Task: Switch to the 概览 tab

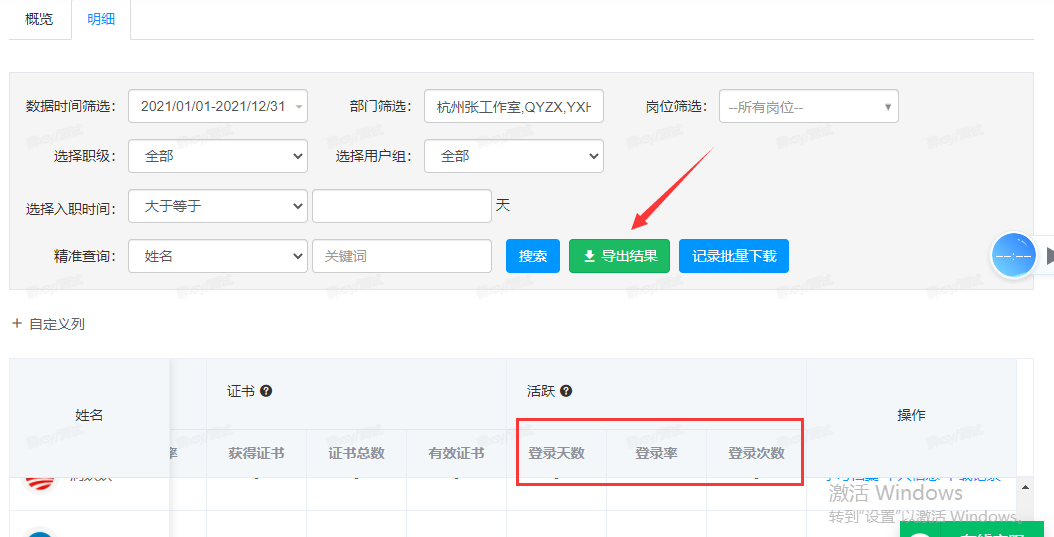Action: (39, 19)
